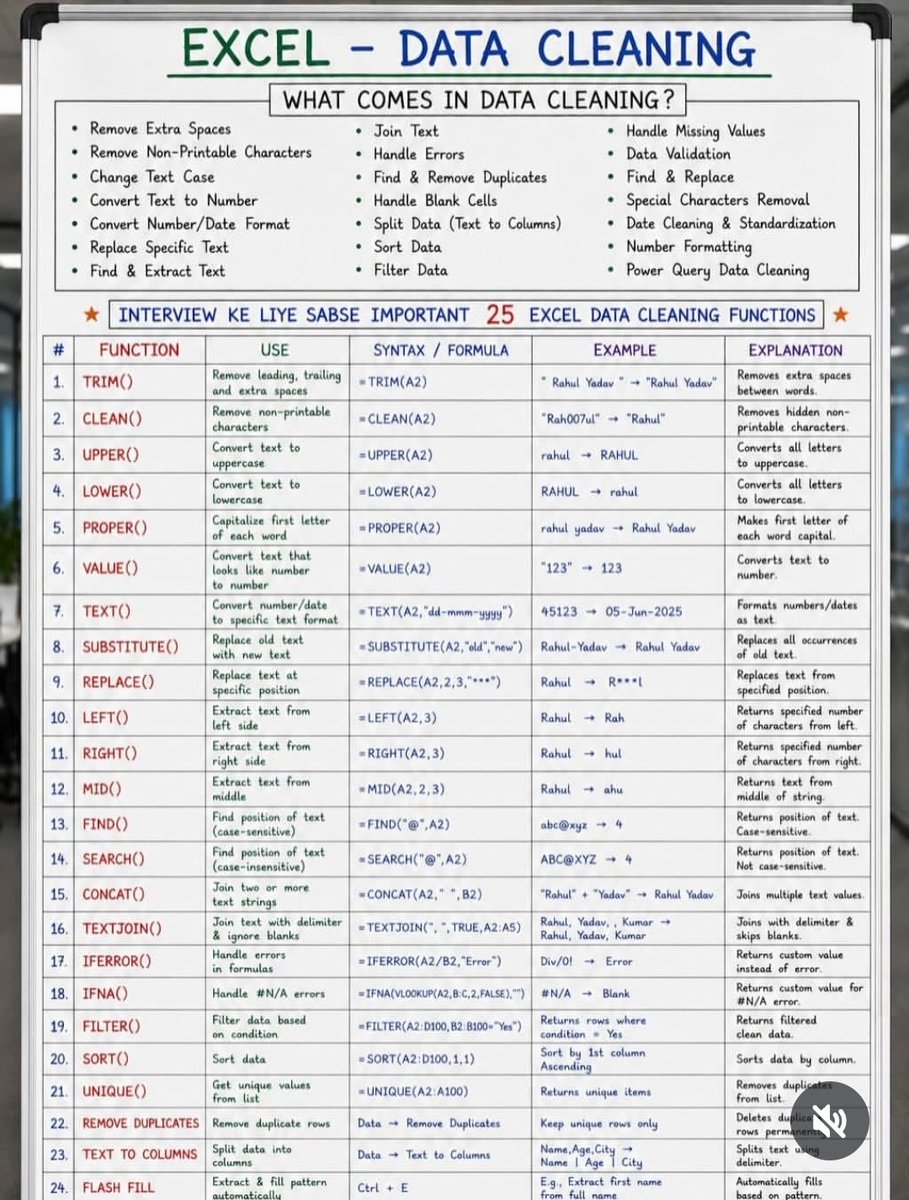This screenshot has width=909, height=1200.
Task: Click the '#N/A → Blank' example cell
Action: [x=628, y=994]
